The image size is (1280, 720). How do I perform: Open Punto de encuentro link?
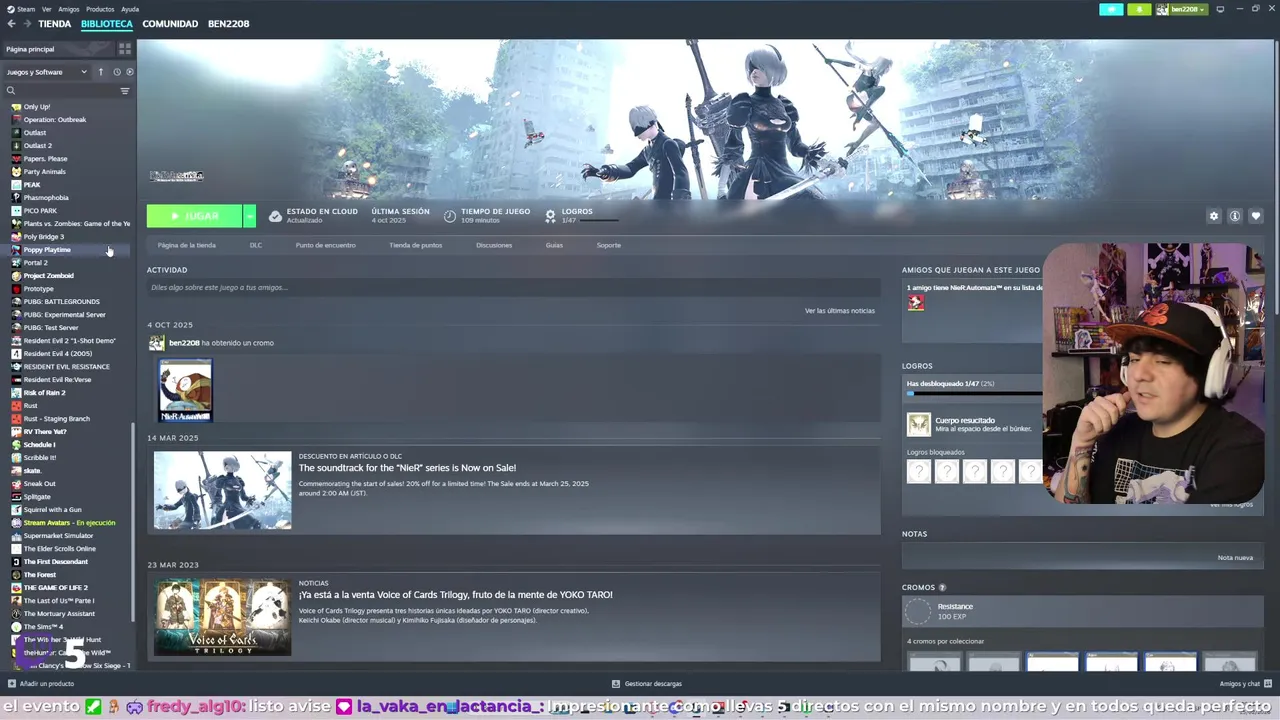325,245
